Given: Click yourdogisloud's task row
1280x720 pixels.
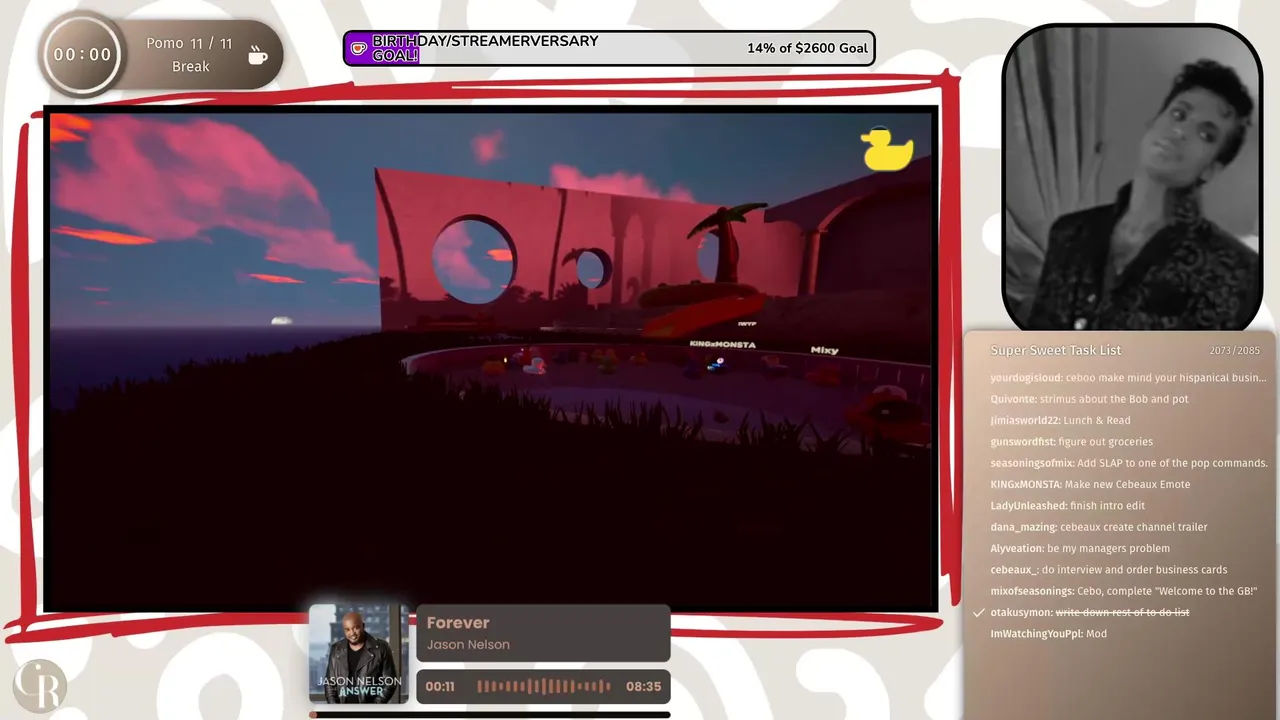Looking at the screenshot, I should point(1128,378).
